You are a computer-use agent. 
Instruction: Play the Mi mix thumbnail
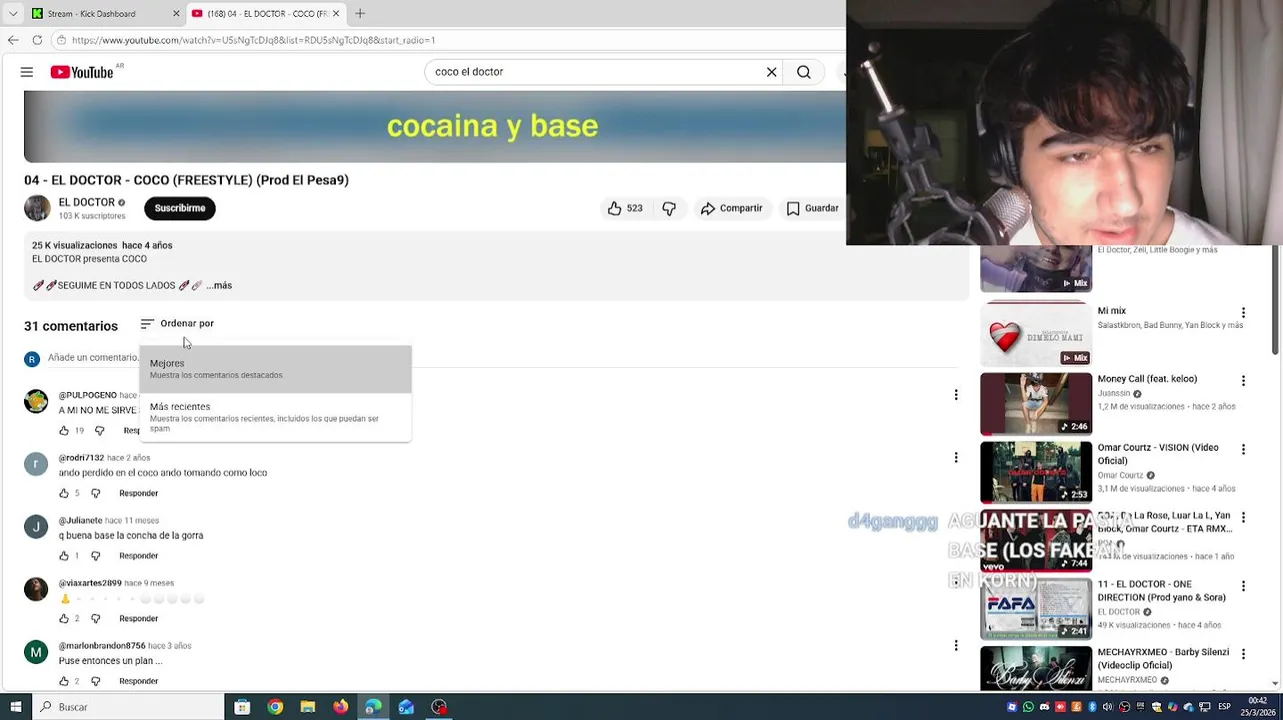point(1036,335)
